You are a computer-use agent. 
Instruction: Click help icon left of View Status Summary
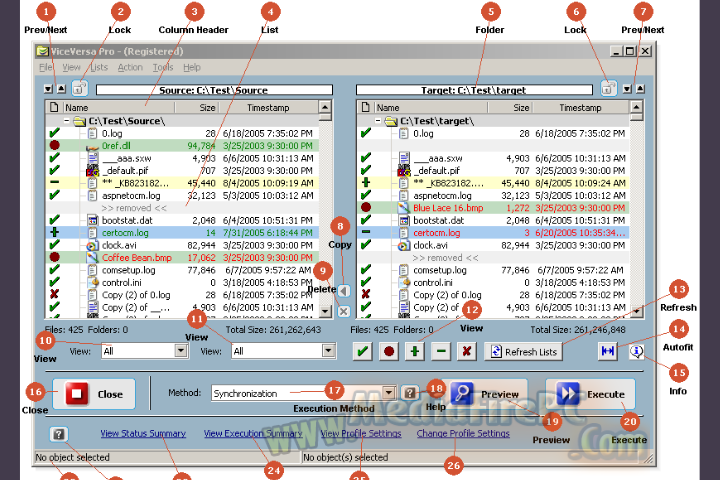pyautogui.click(x=58, y=434)
